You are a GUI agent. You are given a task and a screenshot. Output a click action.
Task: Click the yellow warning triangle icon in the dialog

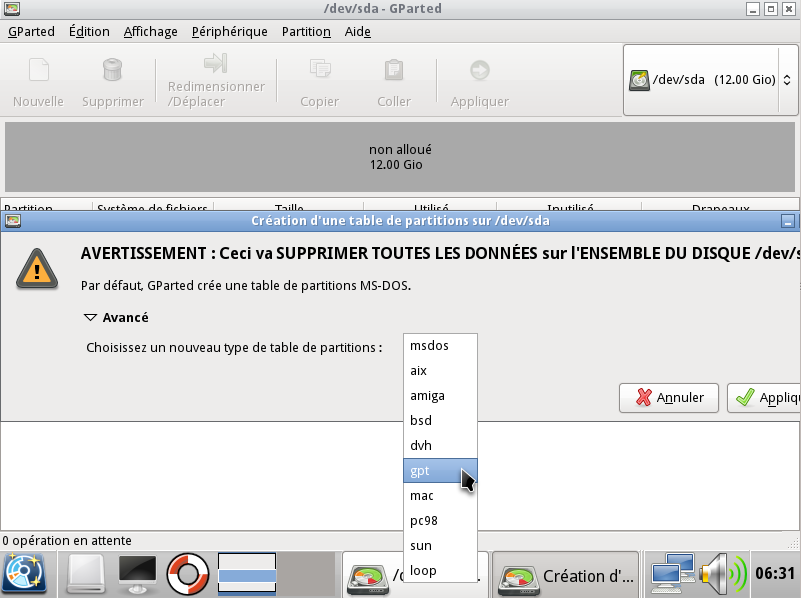click(37, 269)
